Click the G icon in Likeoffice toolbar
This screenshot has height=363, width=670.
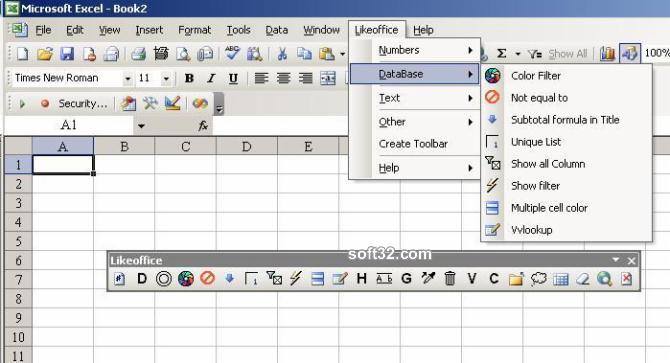(406, 279)
